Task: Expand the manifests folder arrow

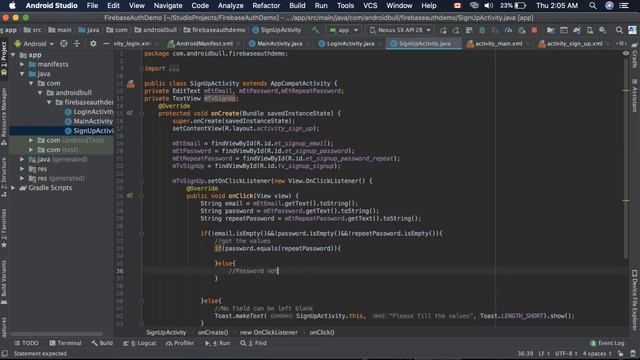Action: tap(22, 64)
